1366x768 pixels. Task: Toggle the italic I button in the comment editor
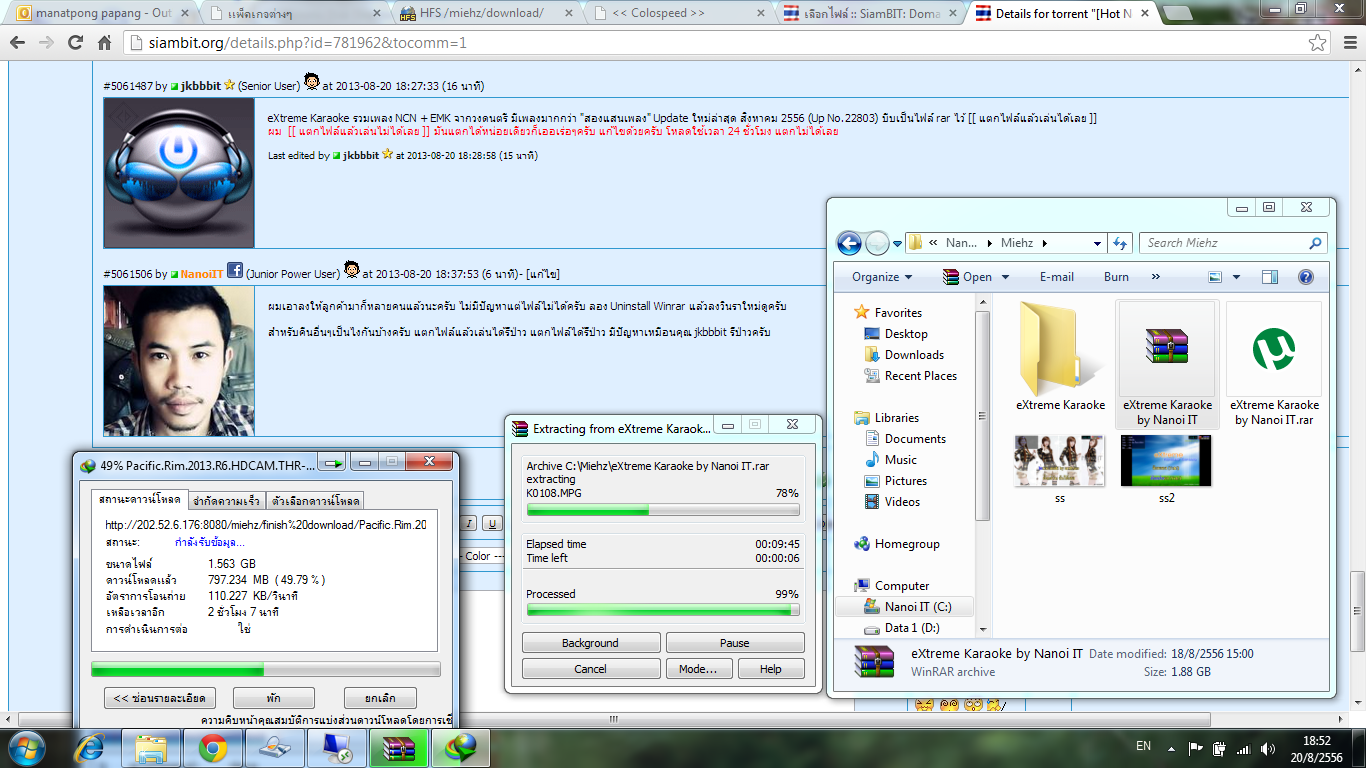(x=469, y=523)
